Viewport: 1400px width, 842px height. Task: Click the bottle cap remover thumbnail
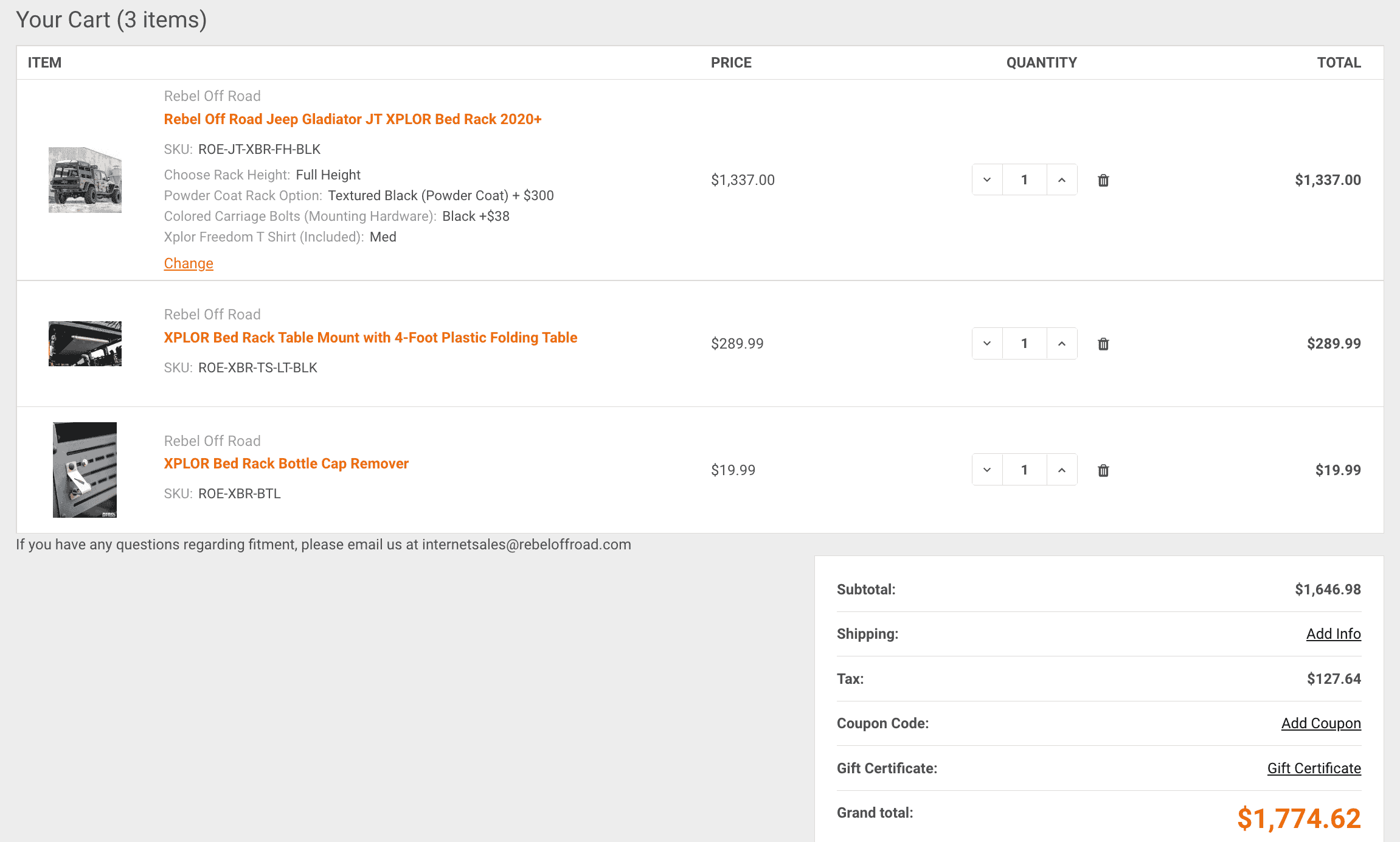pos(85,470)
